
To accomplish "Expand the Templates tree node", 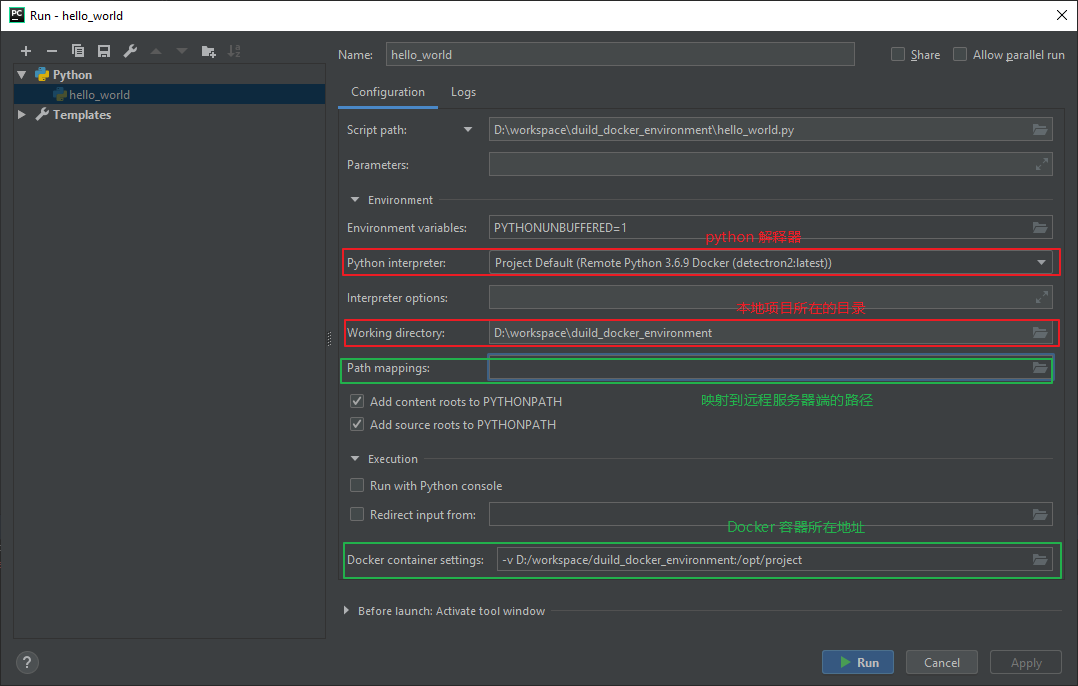I will coord(22,114).
